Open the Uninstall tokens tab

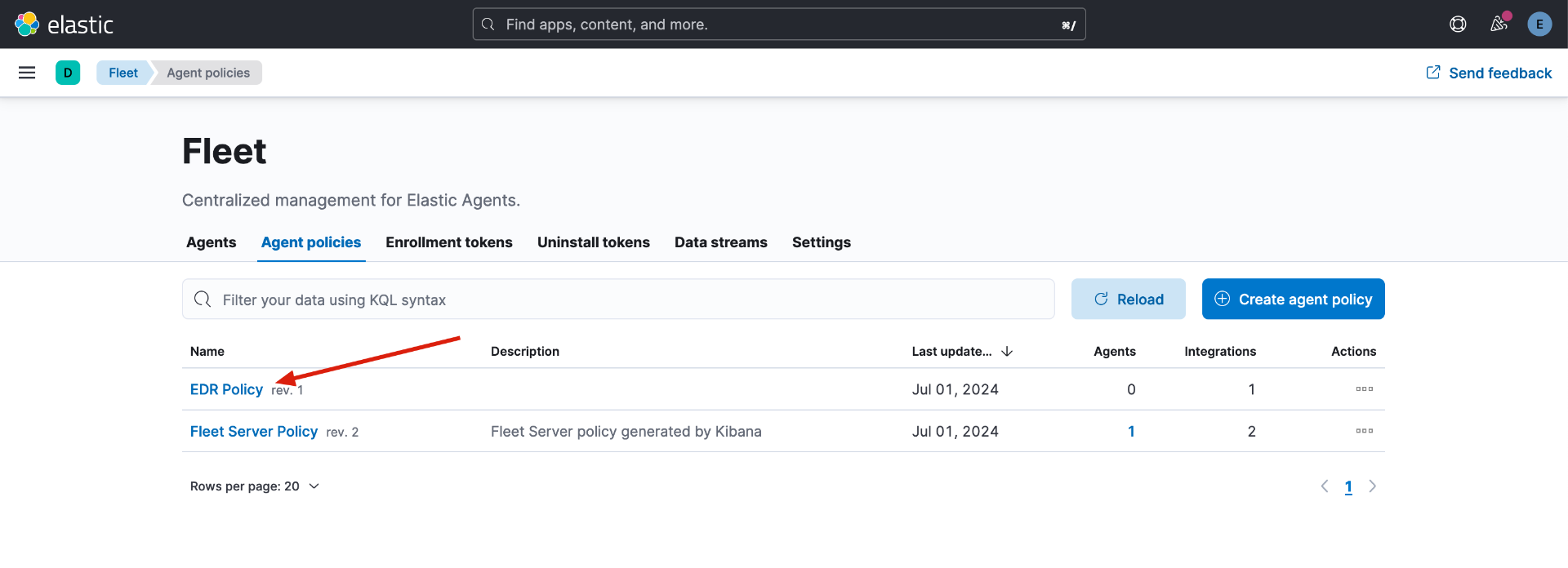tap(594, 242)
